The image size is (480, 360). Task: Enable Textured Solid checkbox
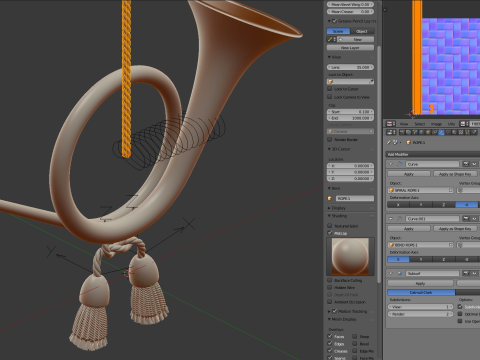coord(330,226)
